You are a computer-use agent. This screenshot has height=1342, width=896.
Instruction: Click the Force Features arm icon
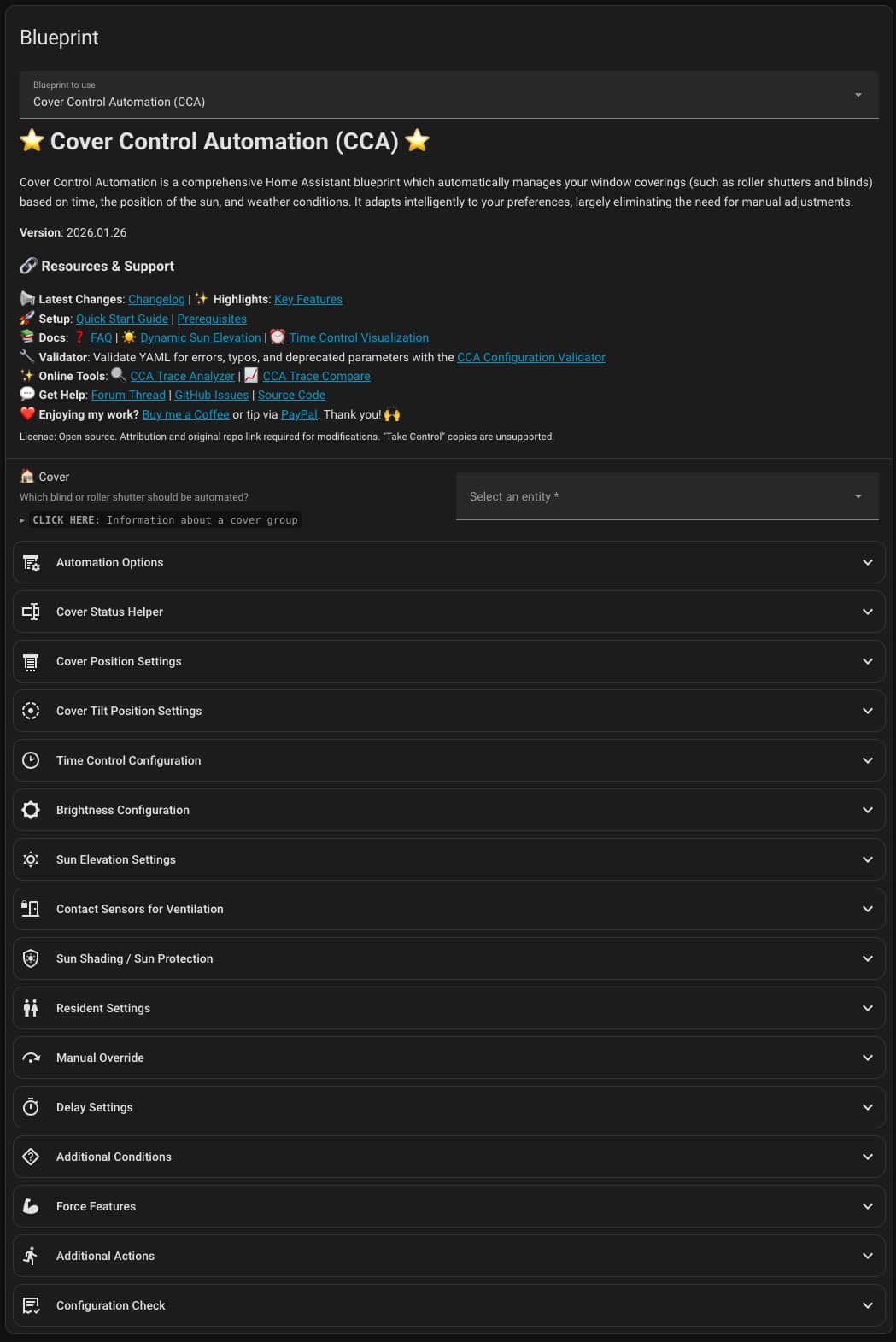click(x=31, y=1207)
